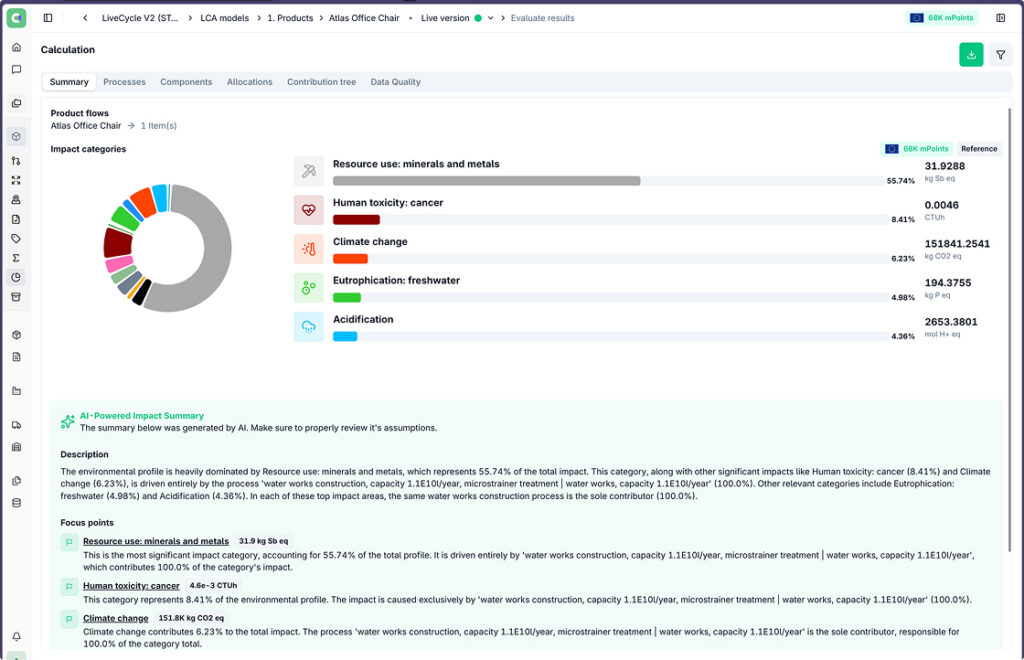This screenshot has height=660, width=1024.
Task: Open the tag labels sidebar icon
Action: 16,238
